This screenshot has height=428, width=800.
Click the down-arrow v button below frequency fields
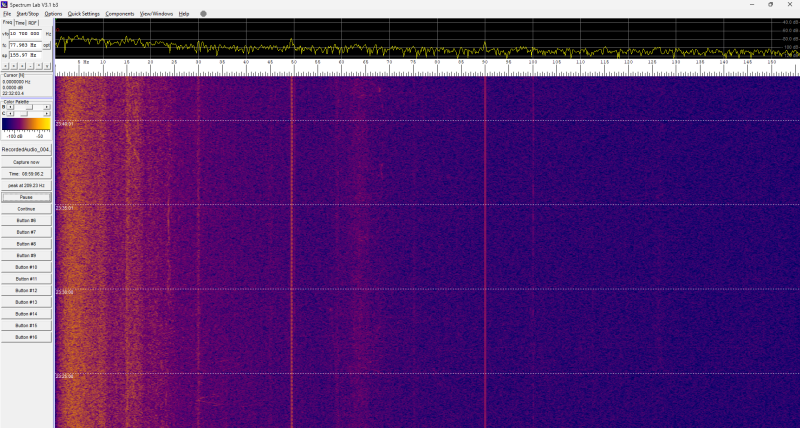(47, 66)
